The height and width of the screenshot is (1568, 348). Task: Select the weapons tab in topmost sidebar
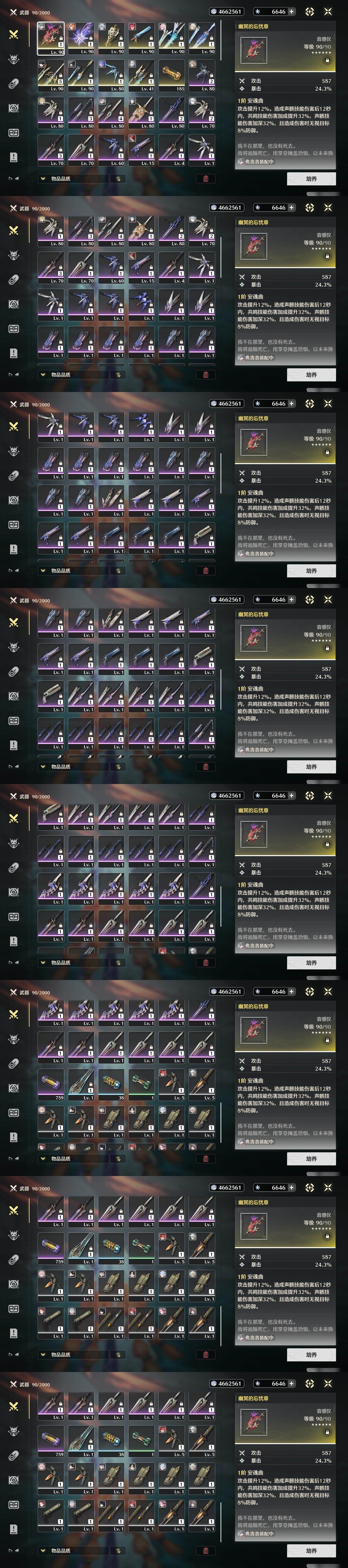tap(13, 34)
